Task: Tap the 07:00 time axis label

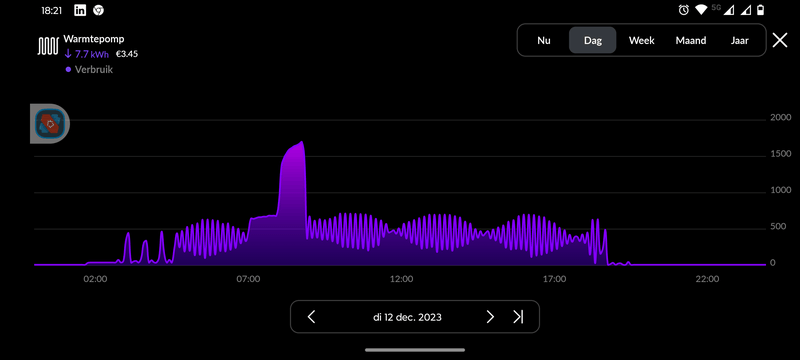Action: pos(248,279)
